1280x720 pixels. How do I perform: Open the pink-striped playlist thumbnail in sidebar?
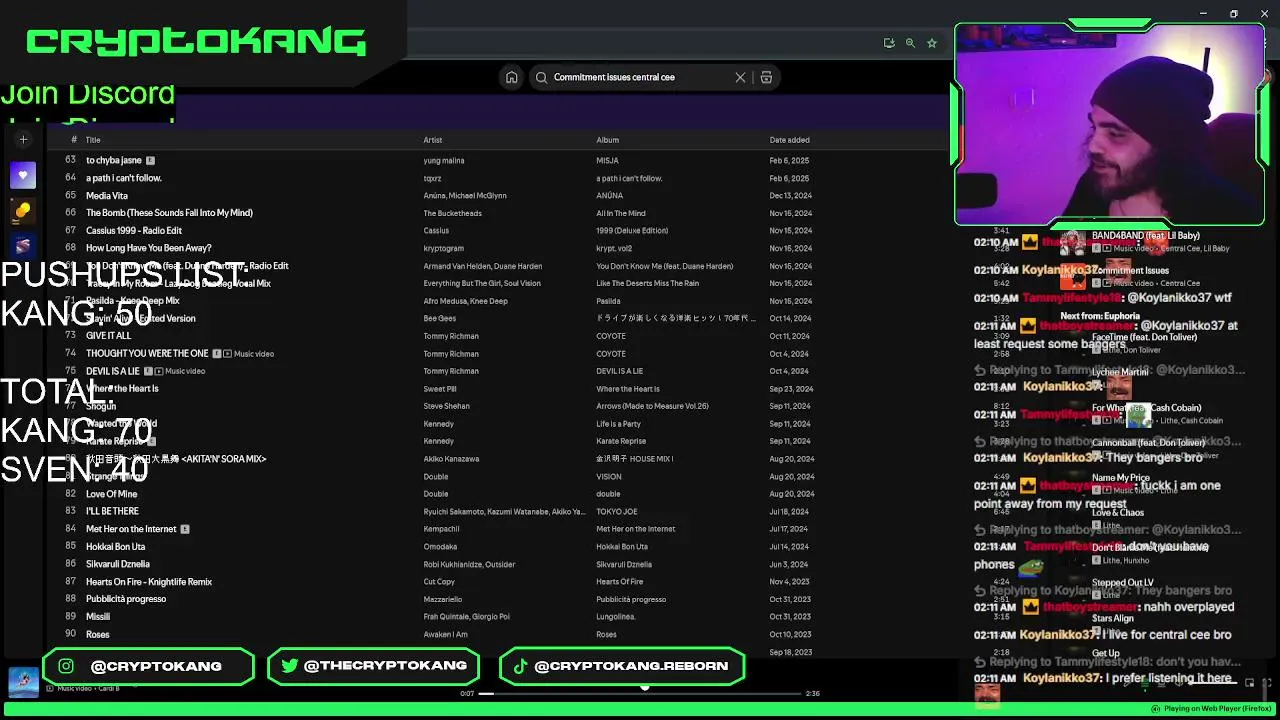click(x=23, y=246)
